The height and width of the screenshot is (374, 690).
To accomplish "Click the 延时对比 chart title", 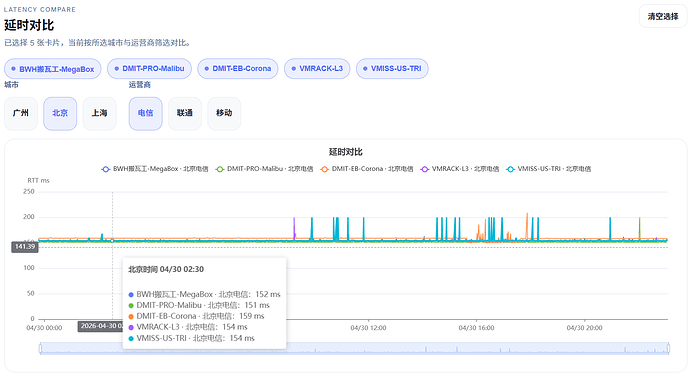I will click(x=345, y=152).
